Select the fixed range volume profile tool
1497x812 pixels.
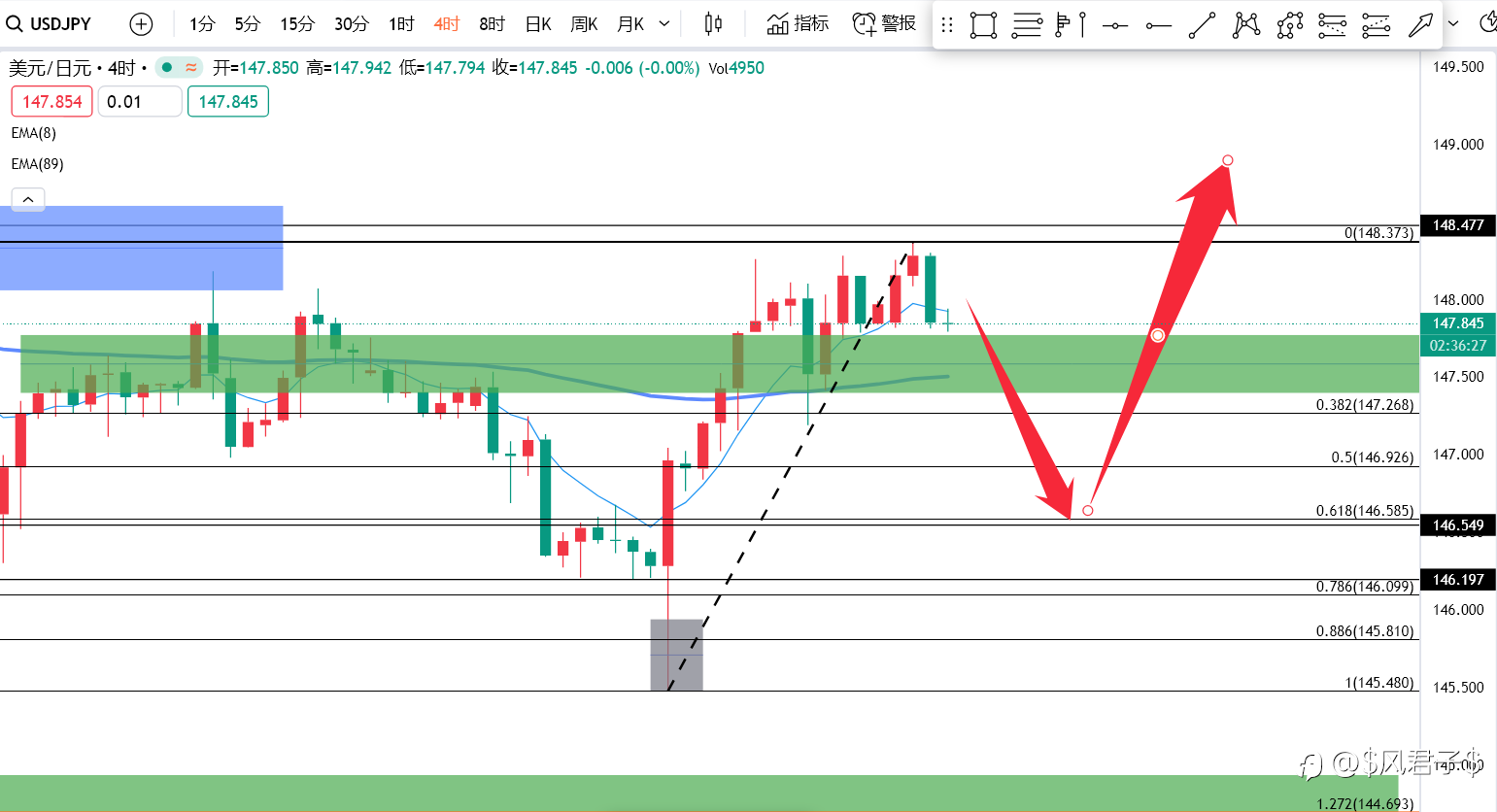(1064, 25)
